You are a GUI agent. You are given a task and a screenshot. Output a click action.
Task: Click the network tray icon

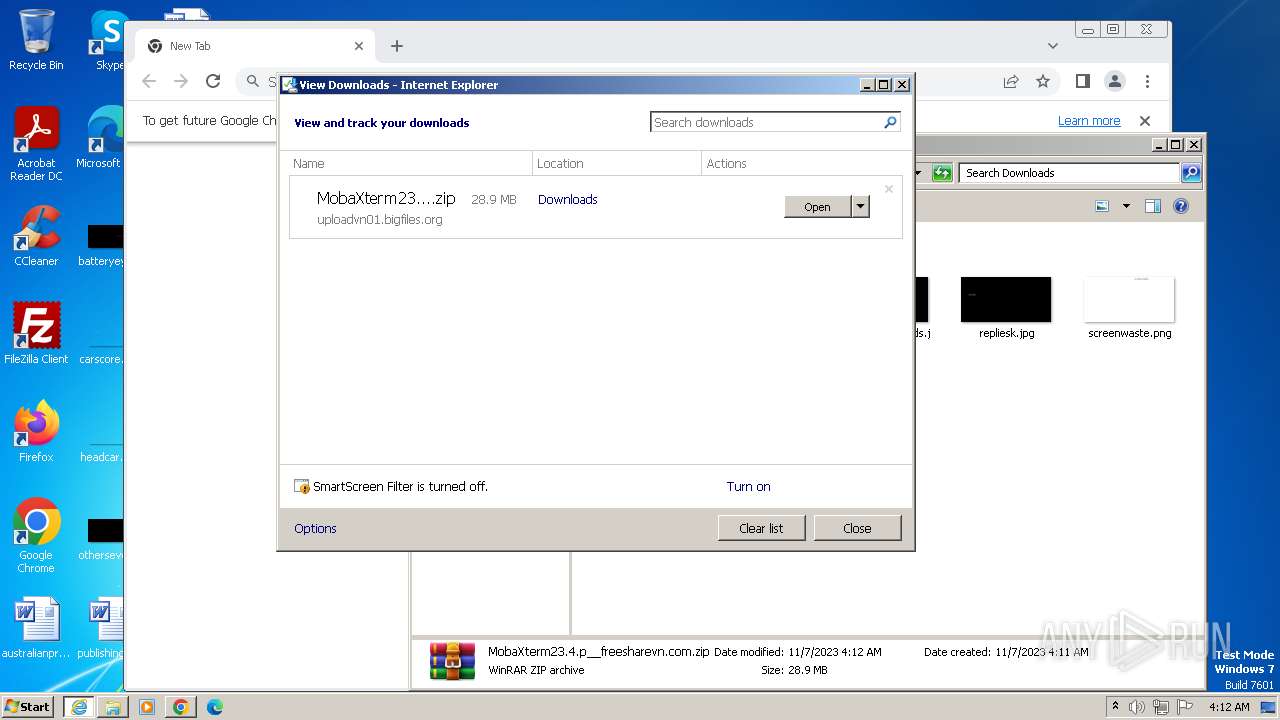pyautogui.click(x=1161, y=707)
